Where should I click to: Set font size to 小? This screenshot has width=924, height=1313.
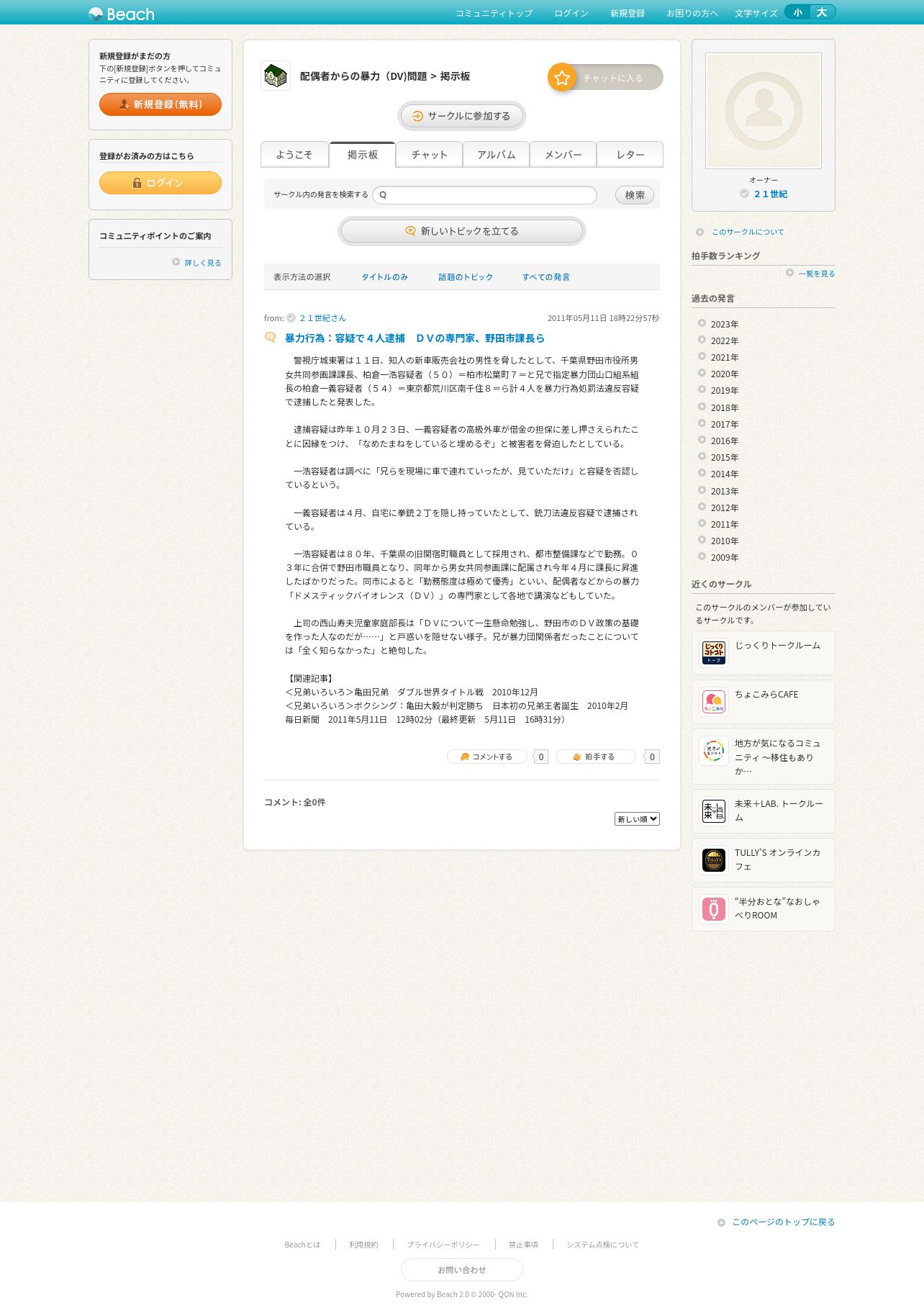pos(797,12)
